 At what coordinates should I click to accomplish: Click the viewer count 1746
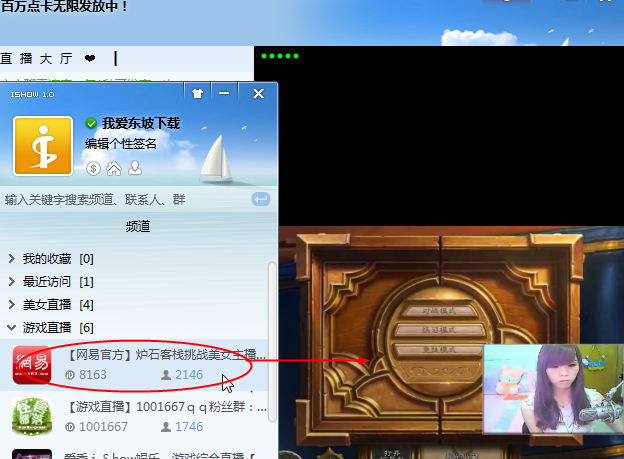point(189,427)
